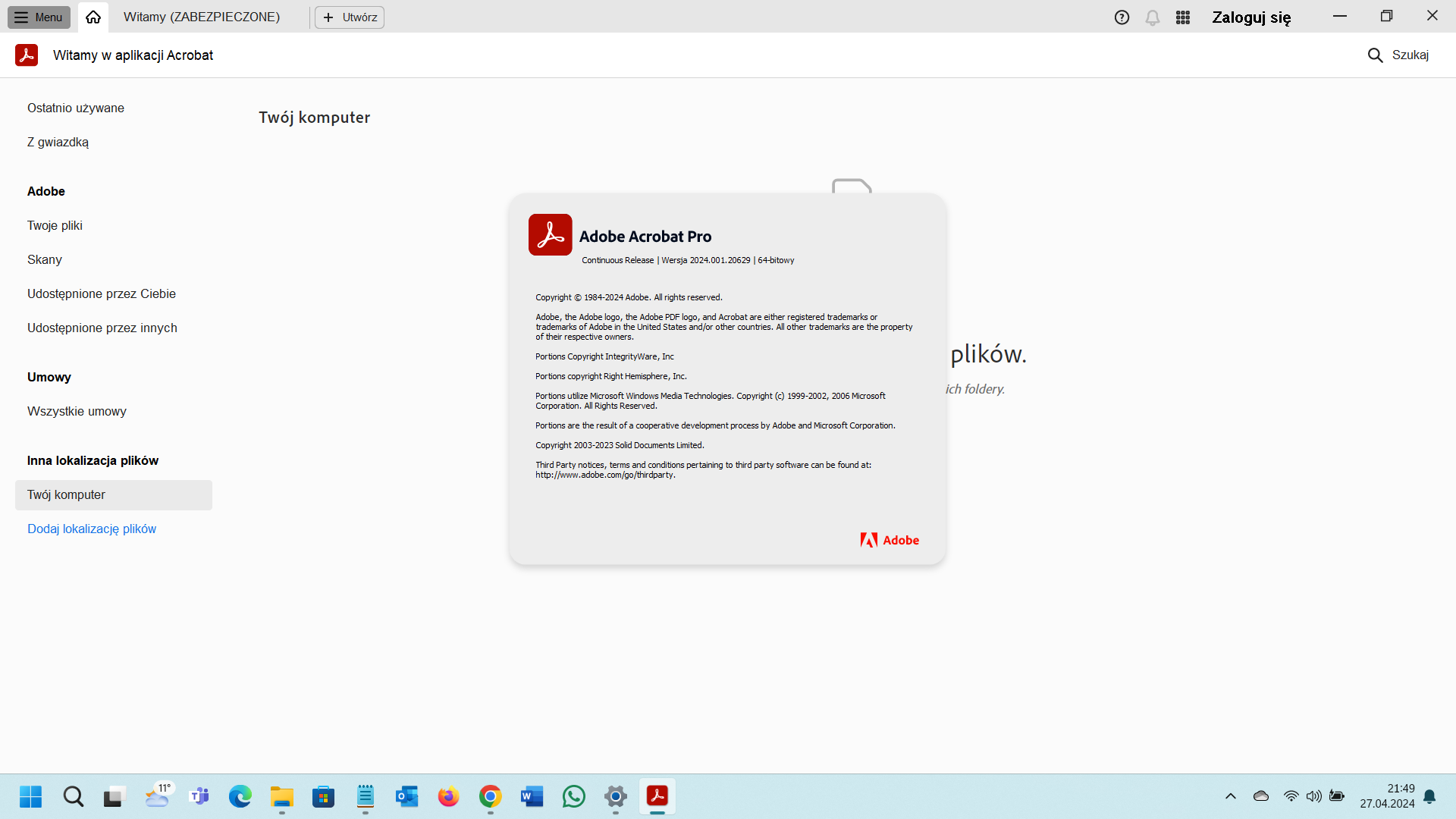Open Z gwiazdką starred files
The width and height of the screenshot is (1456, 819).
point(58,142)
